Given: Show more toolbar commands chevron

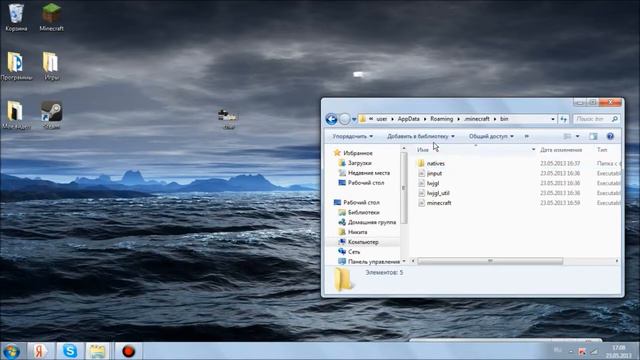Looking at the screenshot, I should pyautogui.click(x=527, y=136).
